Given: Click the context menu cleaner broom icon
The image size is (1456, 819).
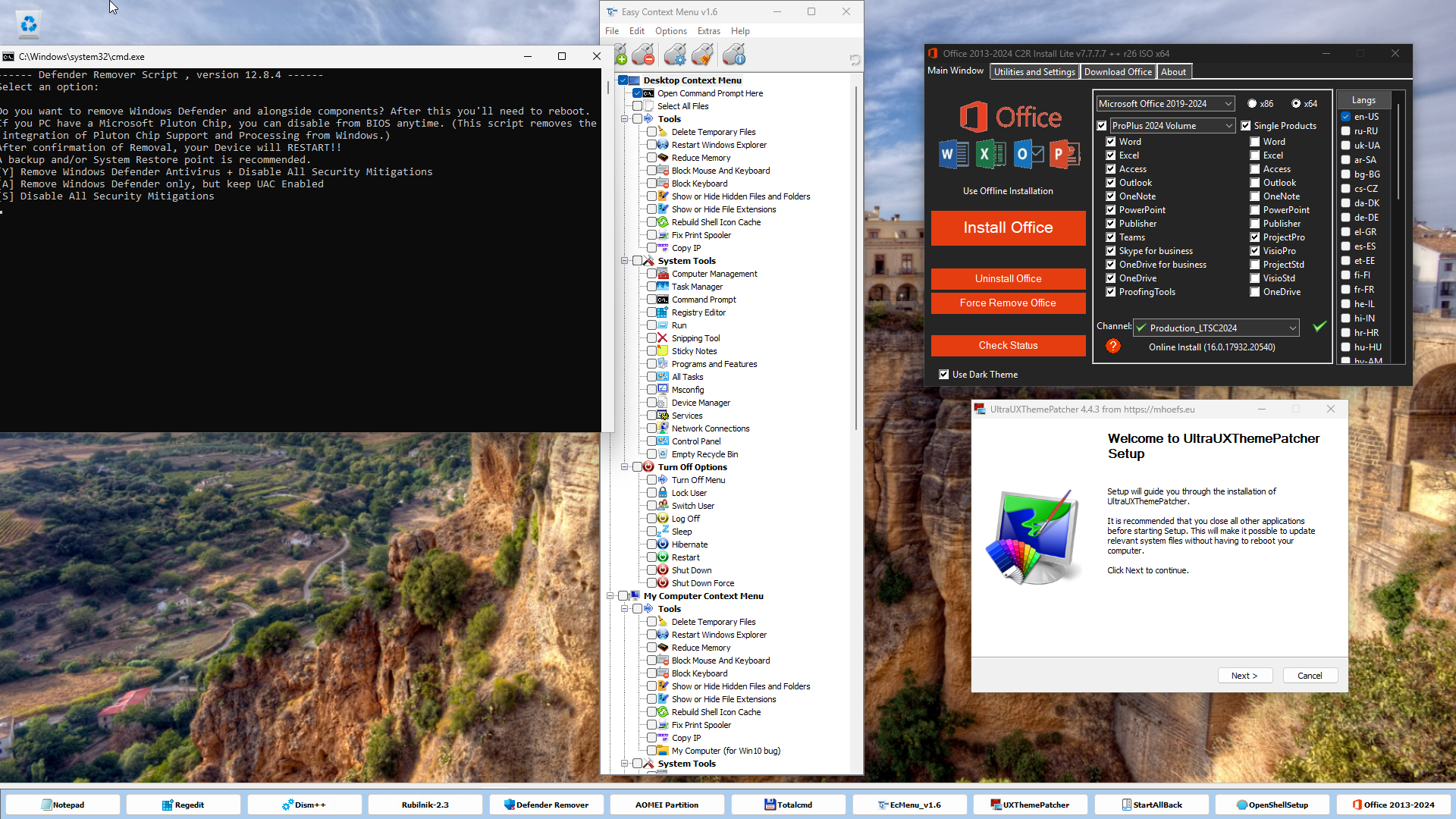Looking at the screenshot, I should tap(703, 55).
